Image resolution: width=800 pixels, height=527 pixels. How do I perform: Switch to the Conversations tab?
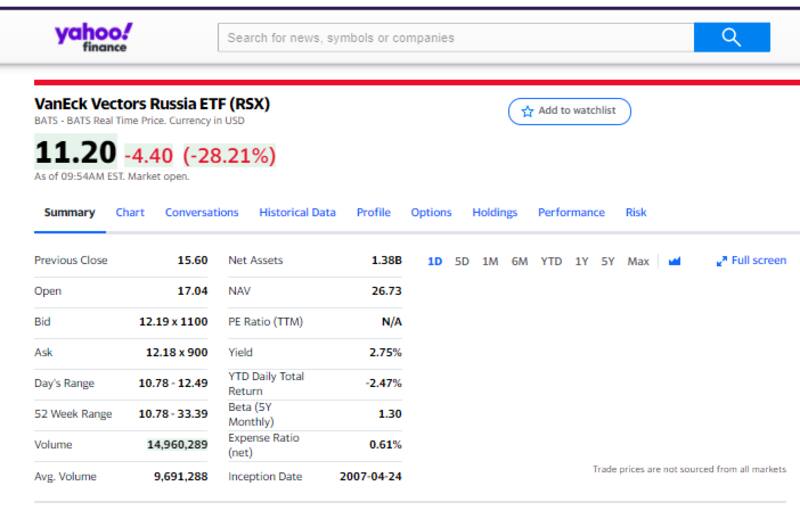(x=201, y=212)
